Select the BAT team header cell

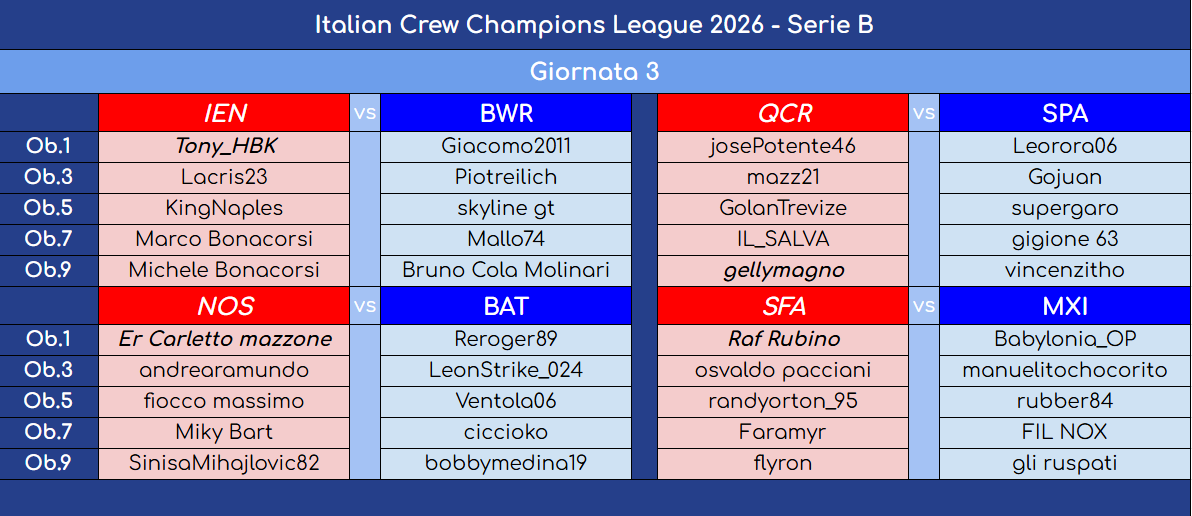(x=506, y=305)
